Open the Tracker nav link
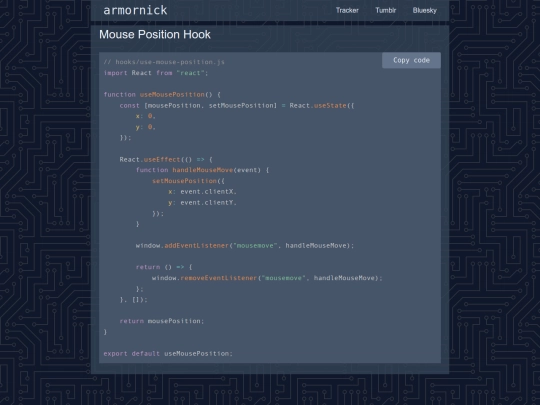This screenshot has height=405, width=540. click(347, 10)
